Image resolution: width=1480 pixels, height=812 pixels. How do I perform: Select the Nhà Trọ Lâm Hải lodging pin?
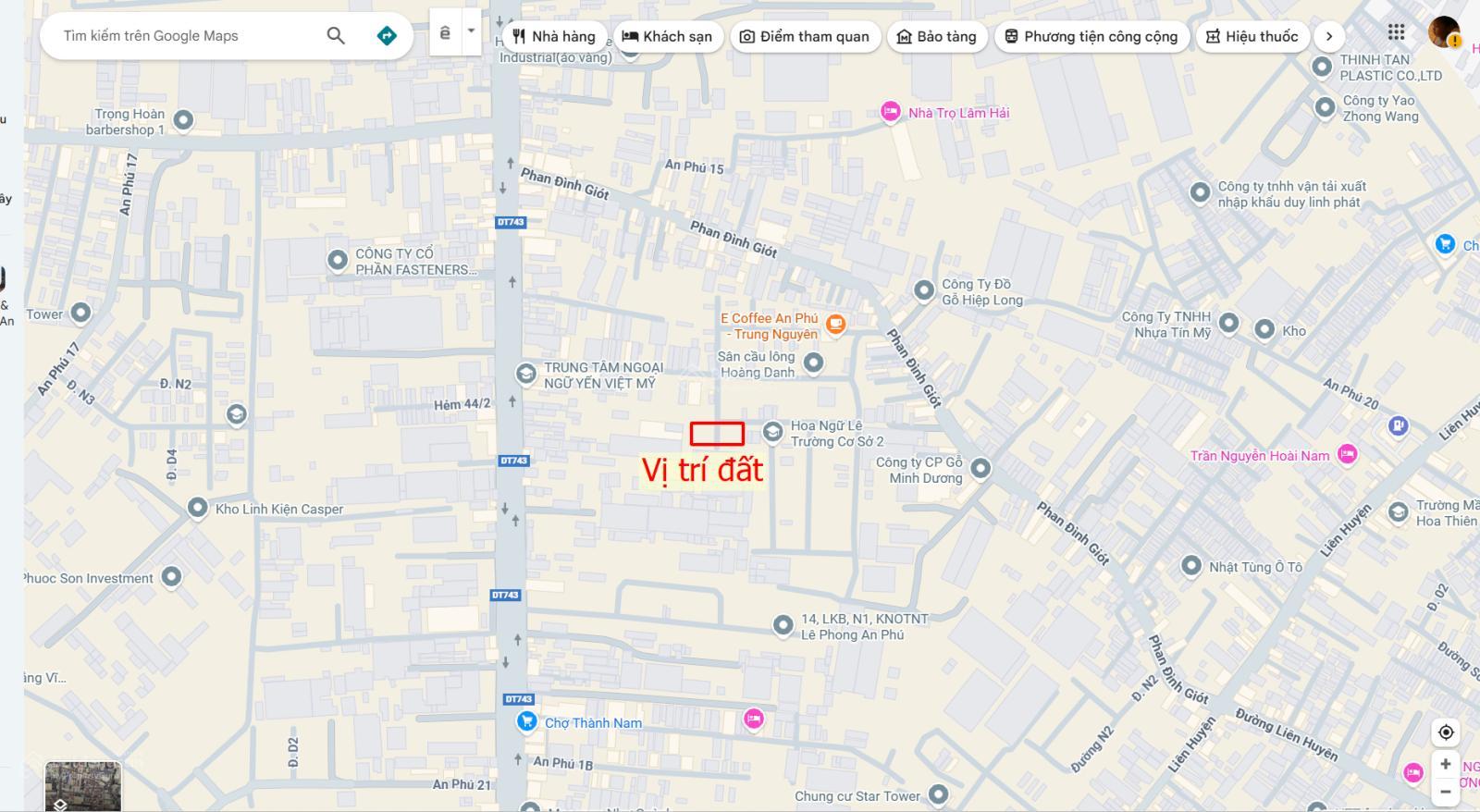point(890,112)
